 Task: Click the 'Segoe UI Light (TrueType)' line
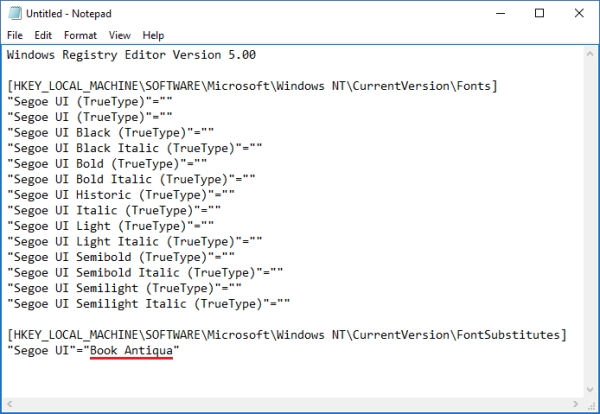(x=111, y=226)
